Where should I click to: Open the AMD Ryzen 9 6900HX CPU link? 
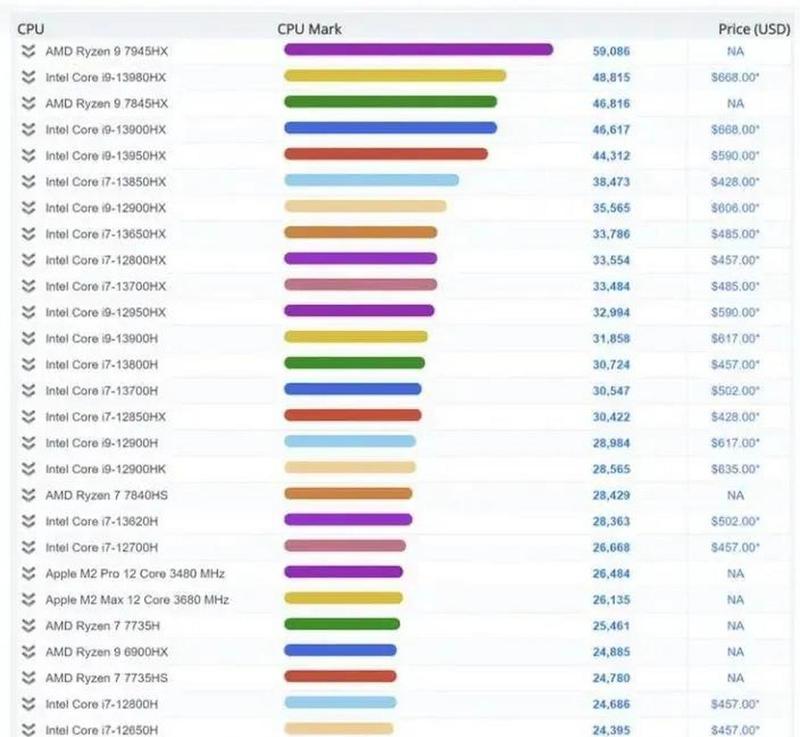(107, 652)
